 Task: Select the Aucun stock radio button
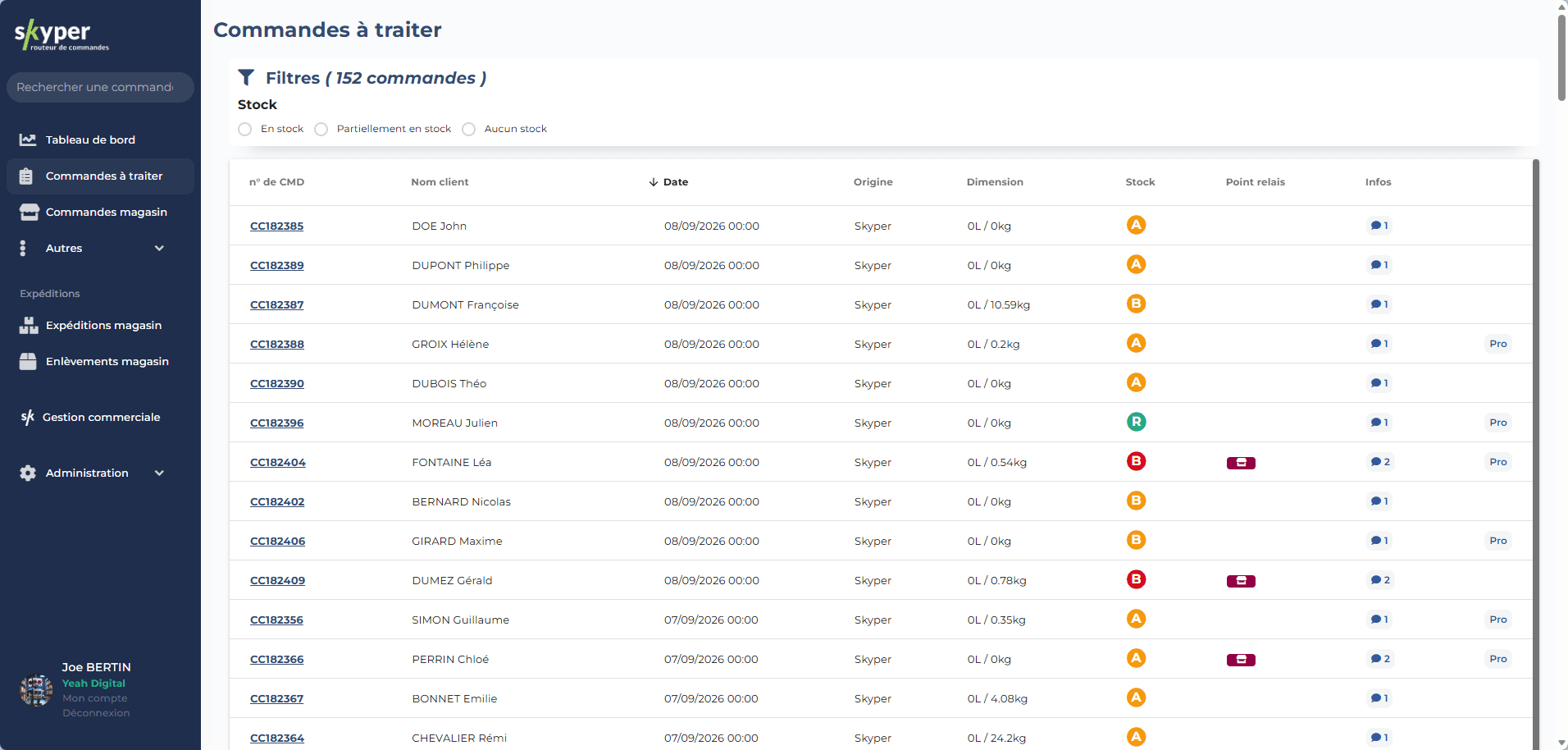[x=468, y=129]
